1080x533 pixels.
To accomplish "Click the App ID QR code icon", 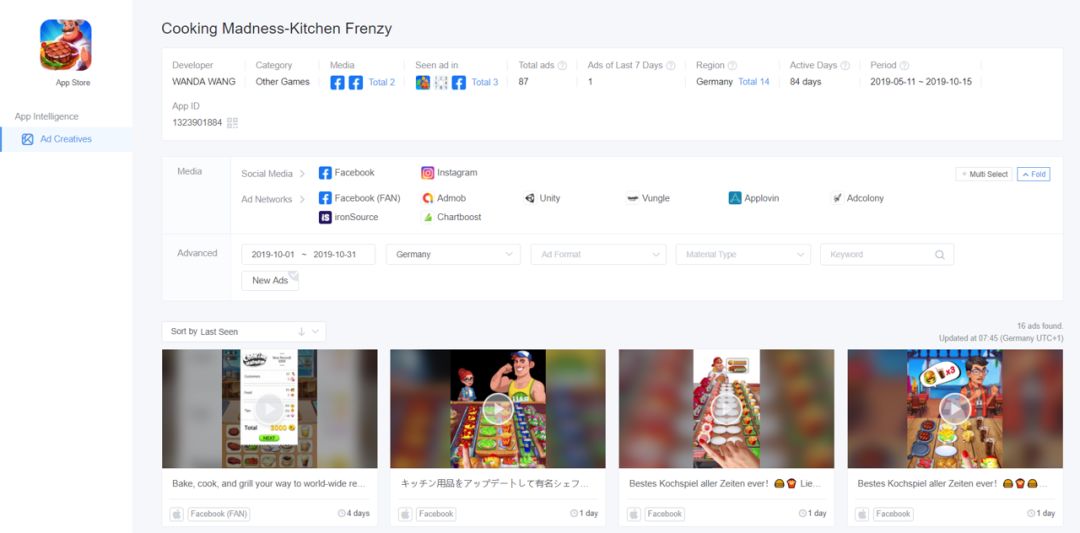I will (232, 123).
